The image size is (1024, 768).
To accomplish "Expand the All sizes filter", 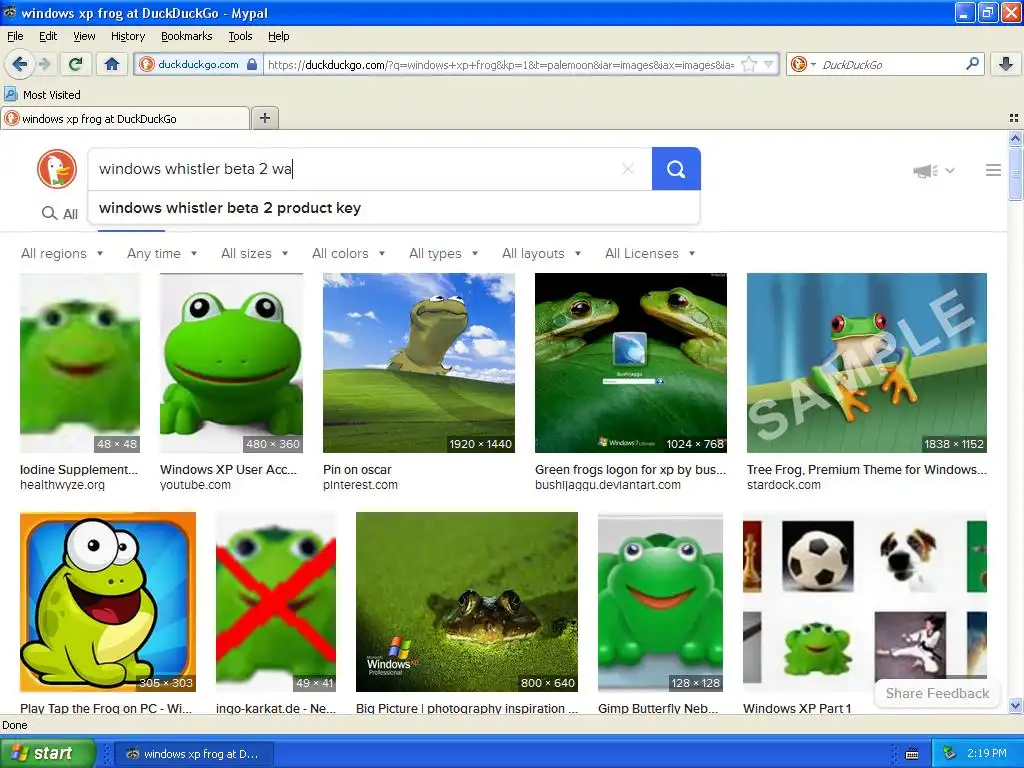I will click(255, 253).
